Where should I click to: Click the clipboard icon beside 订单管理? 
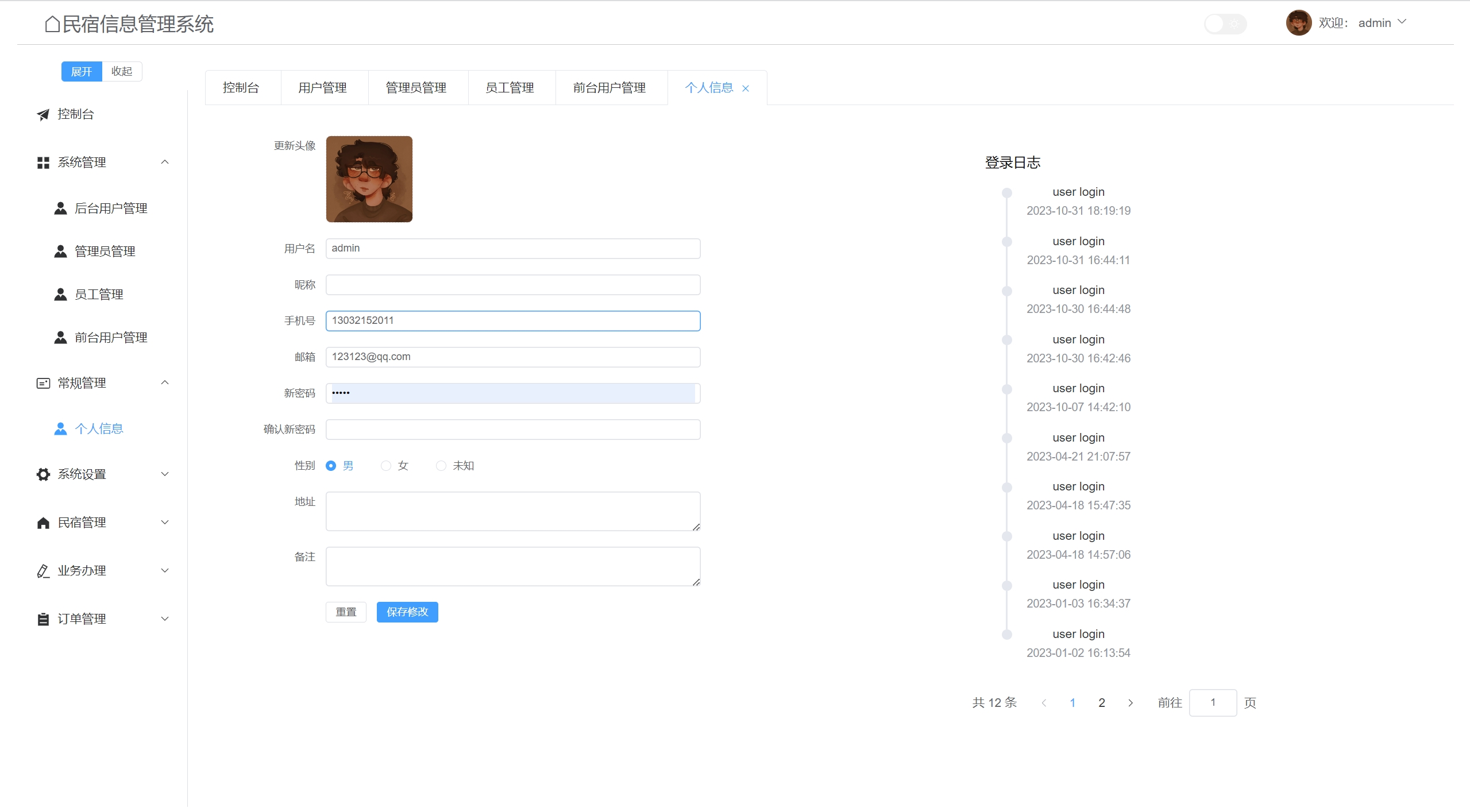coord(43,619)
